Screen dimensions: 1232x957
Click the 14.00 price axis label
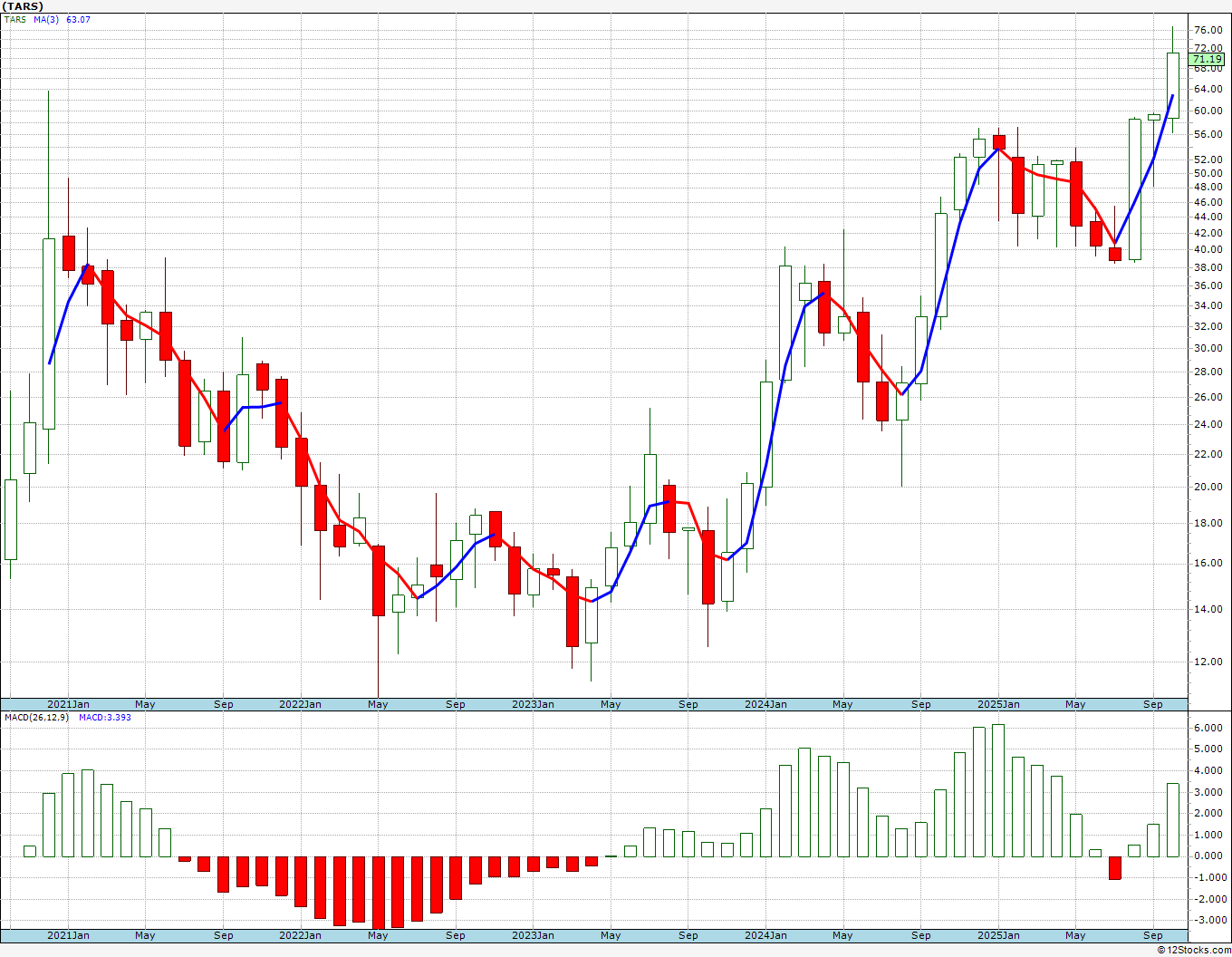[1208, 609]
